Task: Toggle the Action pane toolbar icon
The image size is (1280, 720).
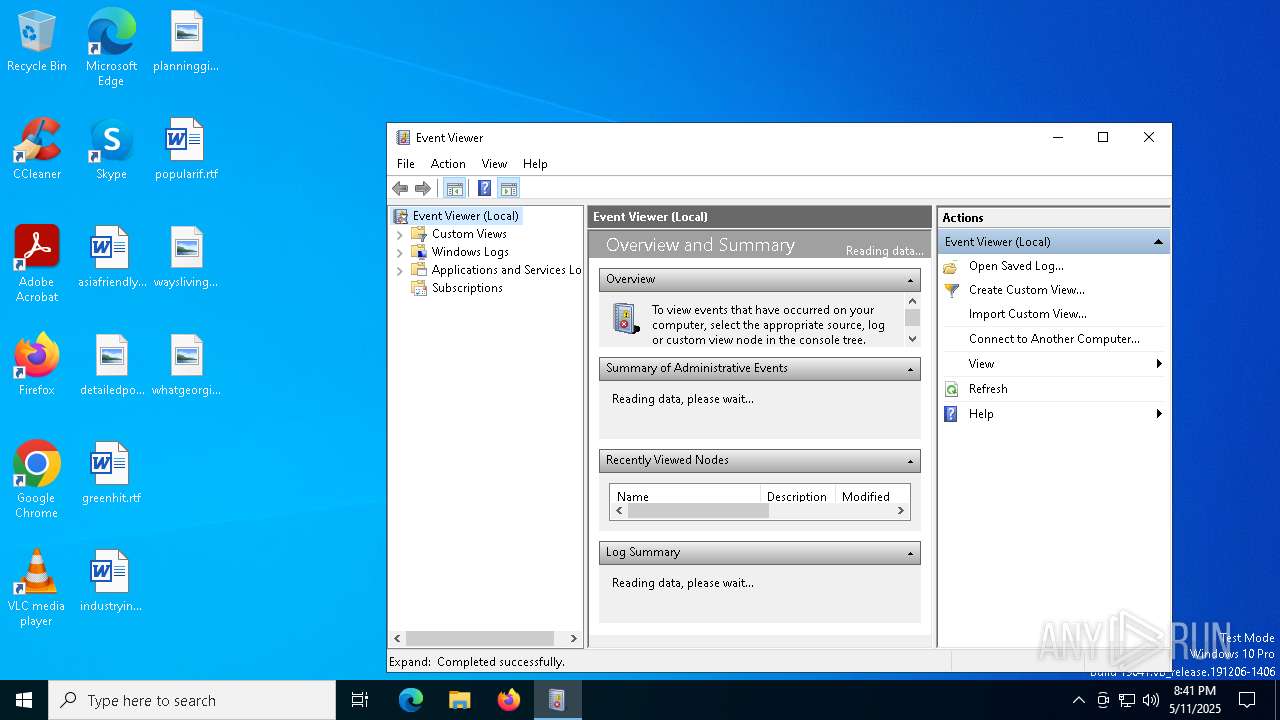Action: 509,188
